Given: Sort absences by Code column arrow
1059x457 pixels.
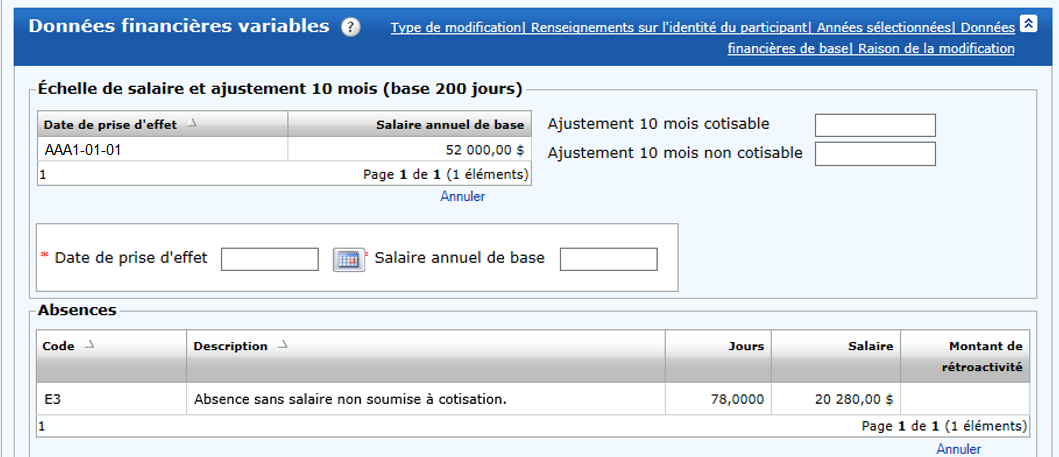Looking at the screenshot, I should (x=88, y=346).
